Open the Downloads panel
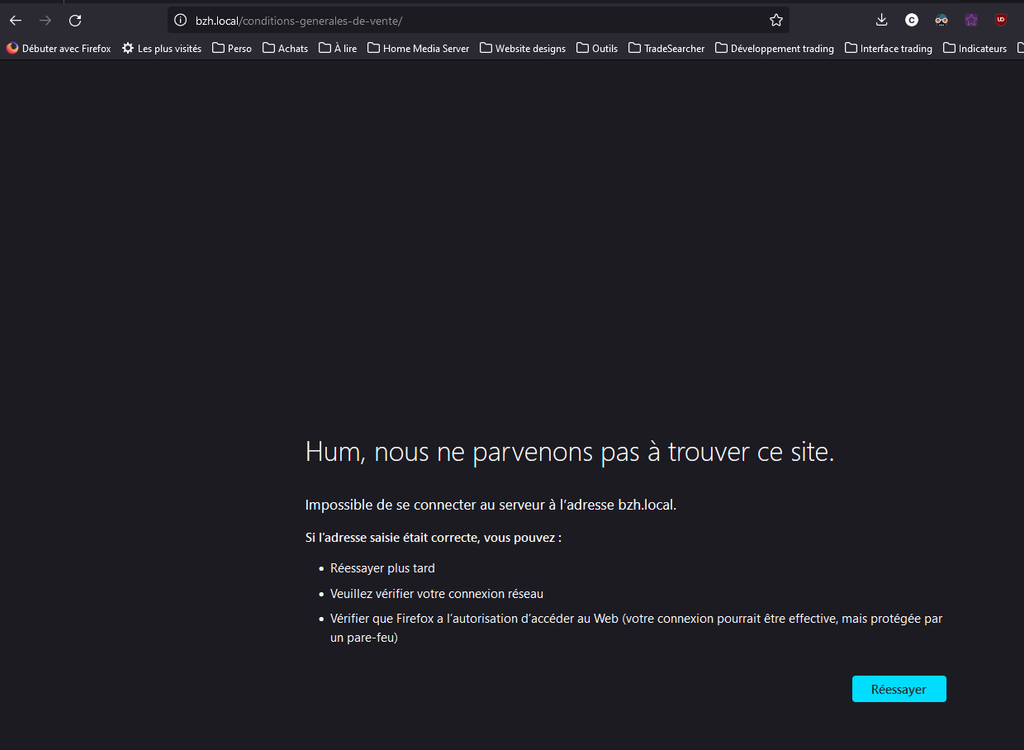 (x=881, y=20)
